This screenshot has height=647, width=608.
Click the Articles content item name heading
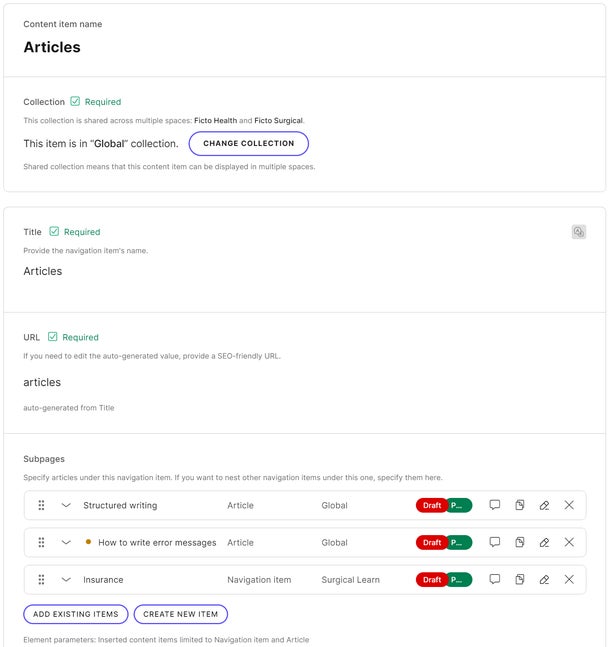52,47
